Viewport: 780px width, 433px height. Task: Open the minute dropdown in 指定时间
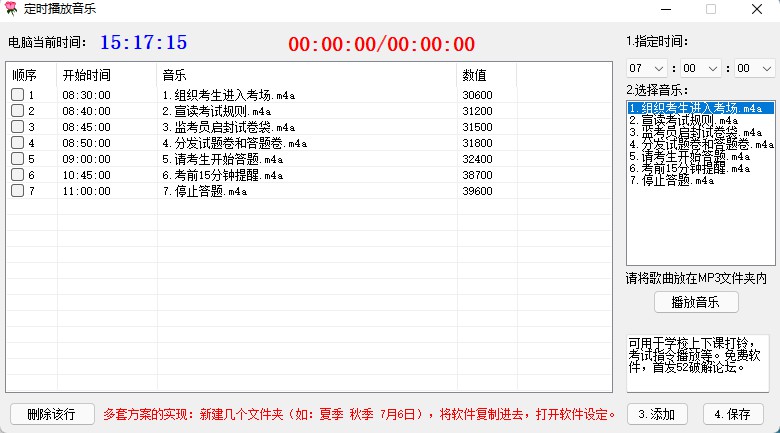(x=700, y=68)
